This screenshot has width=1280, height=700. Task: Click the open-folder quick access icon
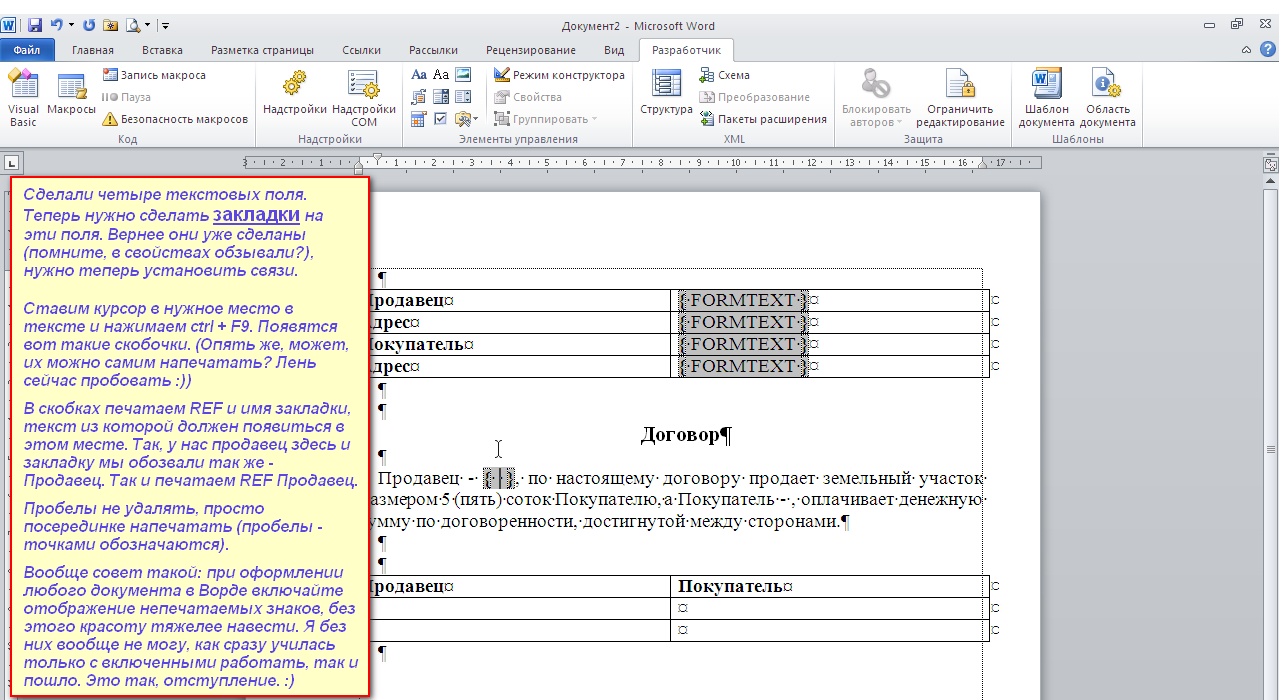click(x=110, y=25)
